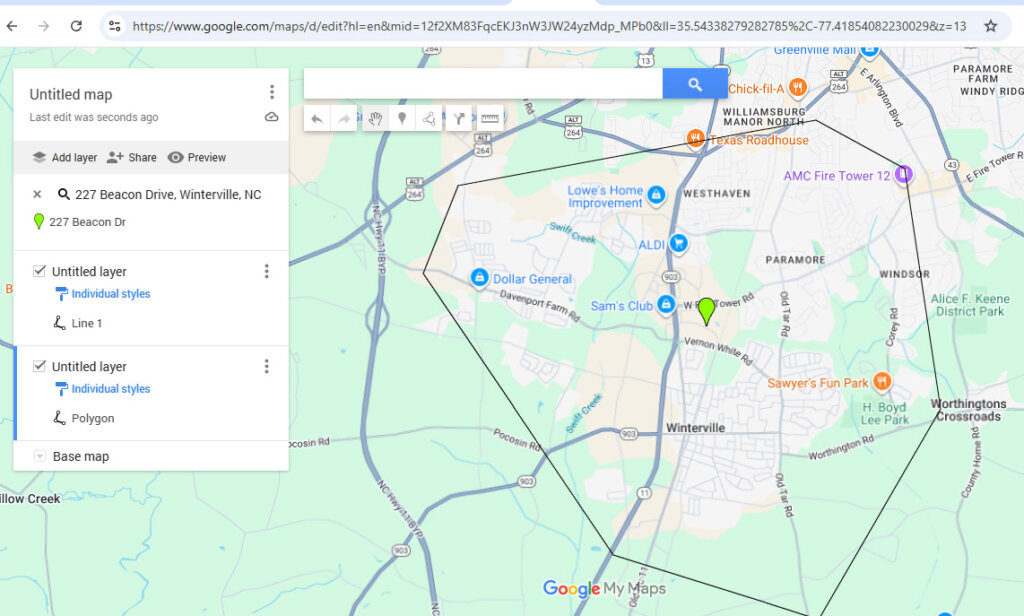
Task: Select the hand pan tool
Action: [374, 119]
